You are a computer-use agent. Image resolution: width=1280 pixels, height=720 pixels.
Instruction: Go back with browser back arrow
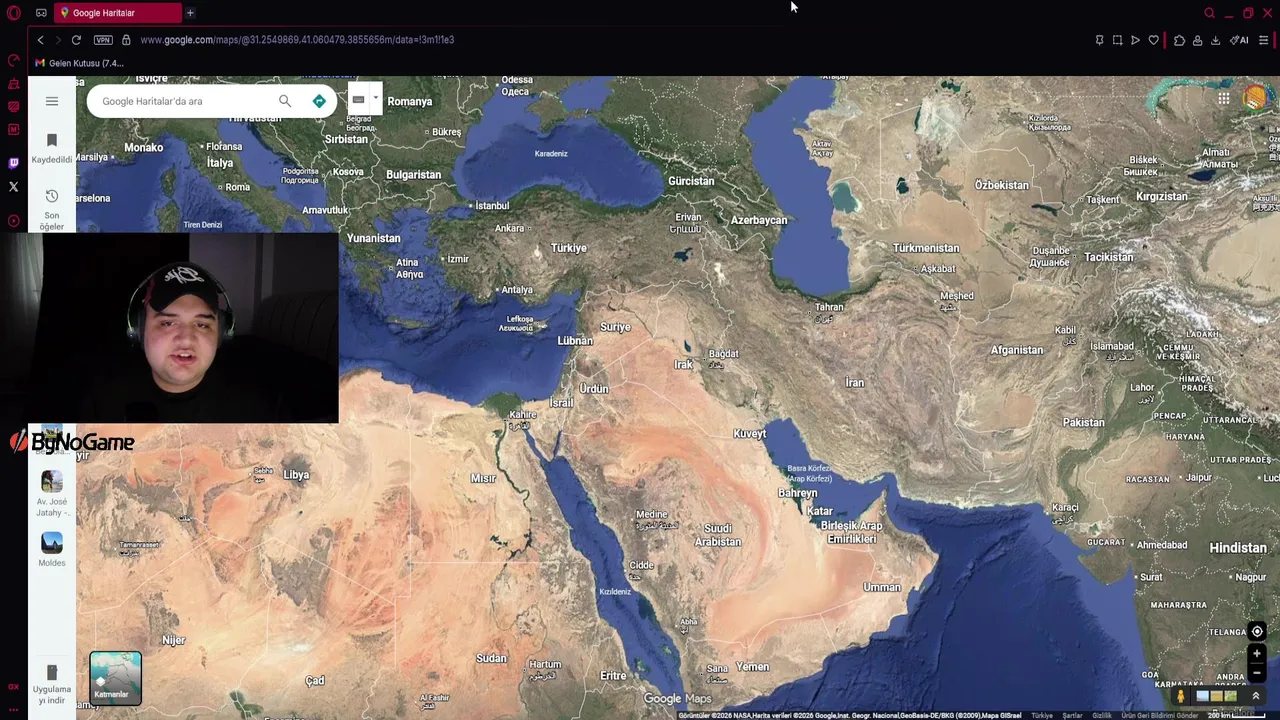click(40, 40)
